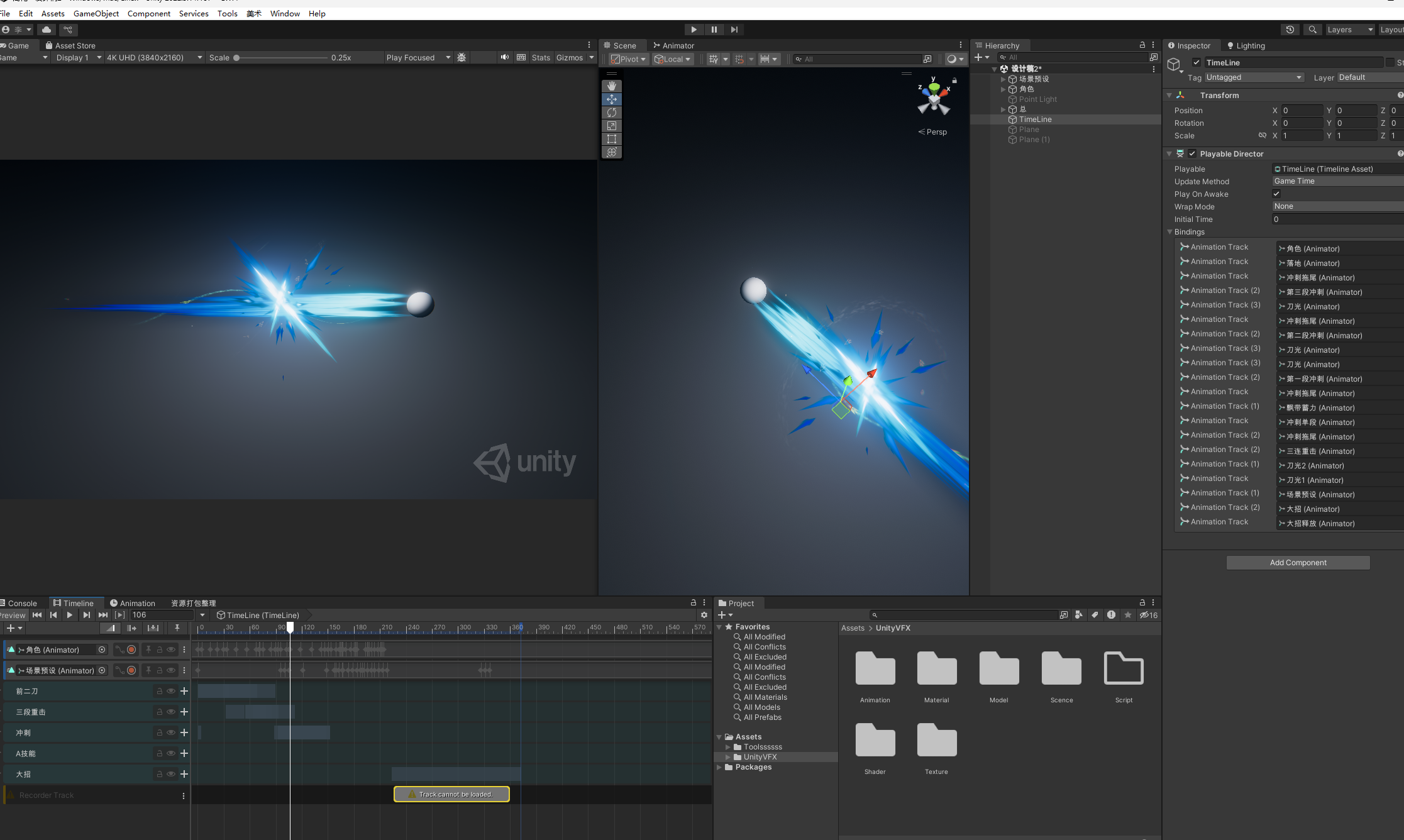Toggle record on 角色 (Animator) track
The image size is (1404, 840).
[x=131, y=649]
